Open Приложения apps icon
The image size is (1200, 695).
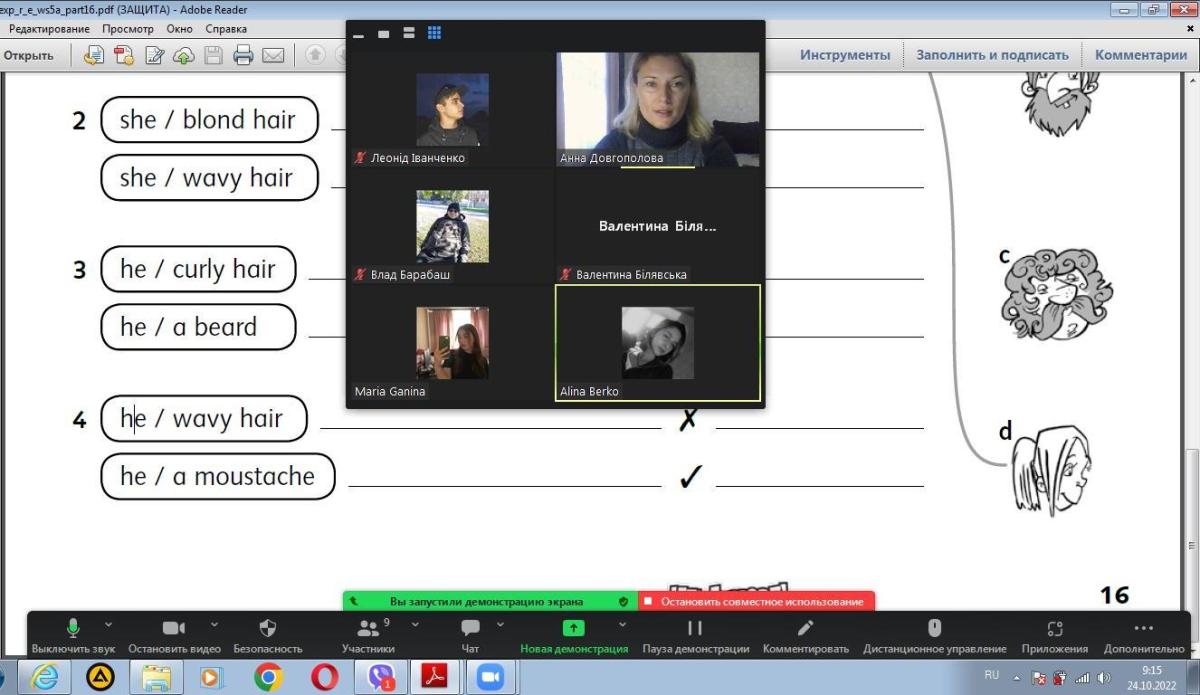pyautogui.click(x=1055, y=636)
